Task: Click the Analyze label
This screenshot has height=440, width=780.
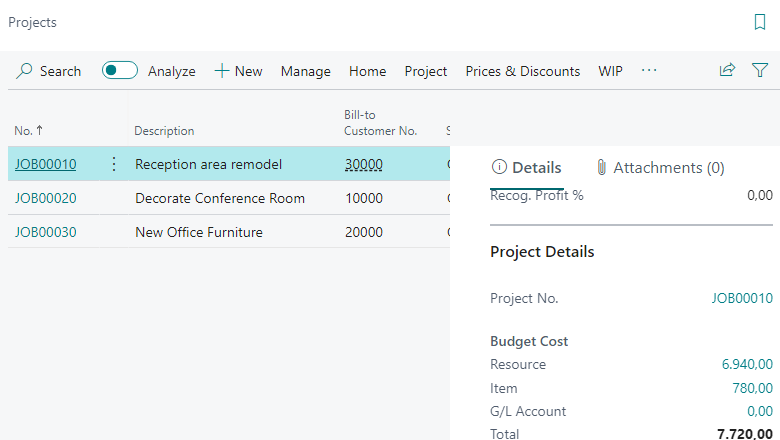Action: [172, 72]
